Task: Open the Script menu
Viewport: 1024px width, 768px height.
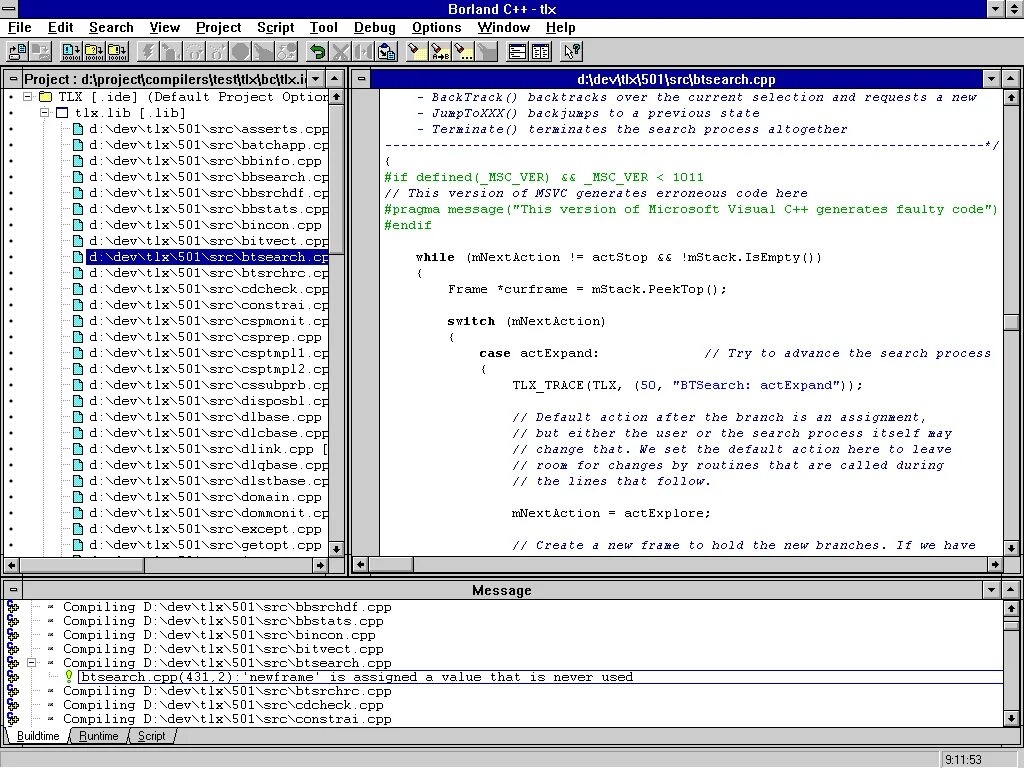Action: coord(276,27)
